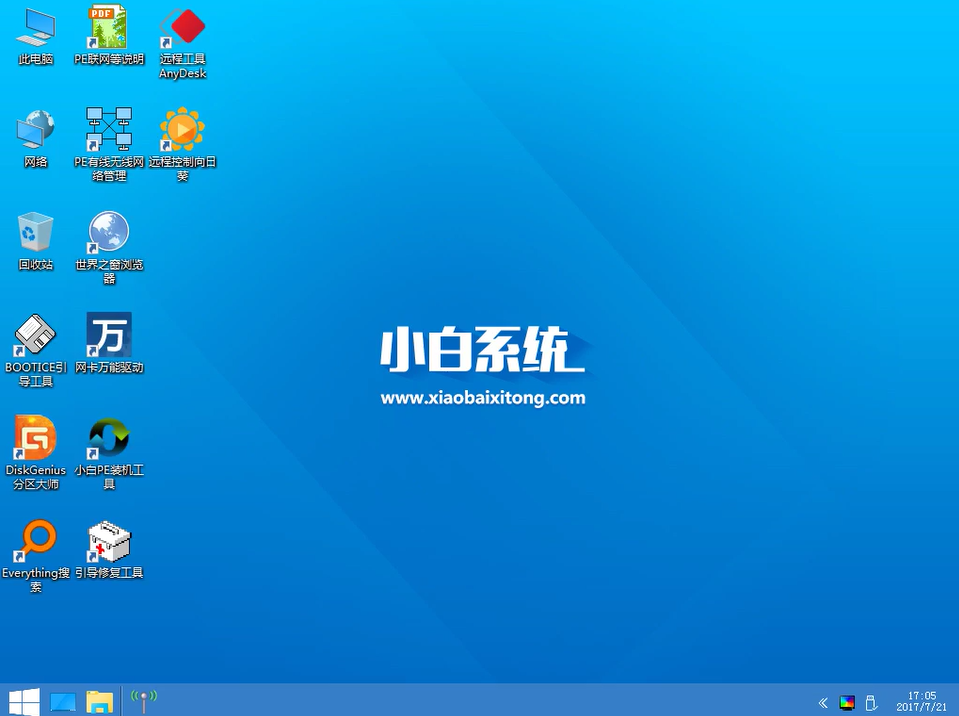Open the Start menu
Image resolution: width=959 pixels, height=716 pixels.
tap(21, 701)
